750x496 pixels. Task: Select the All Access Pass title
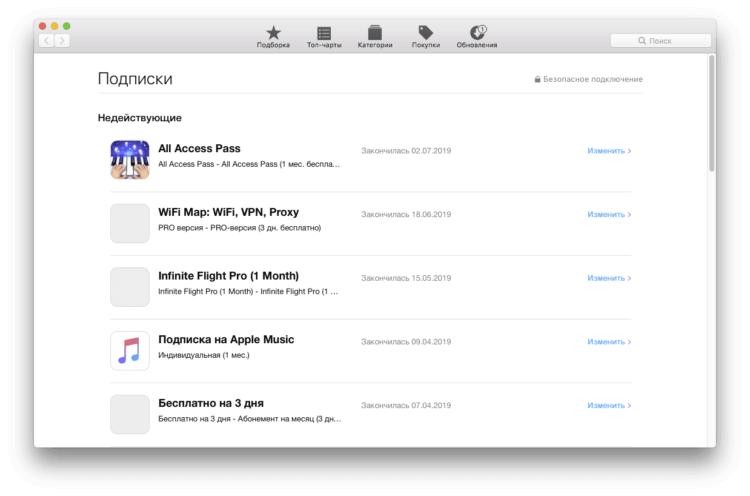pyautogui.click(x=199, y=148)
